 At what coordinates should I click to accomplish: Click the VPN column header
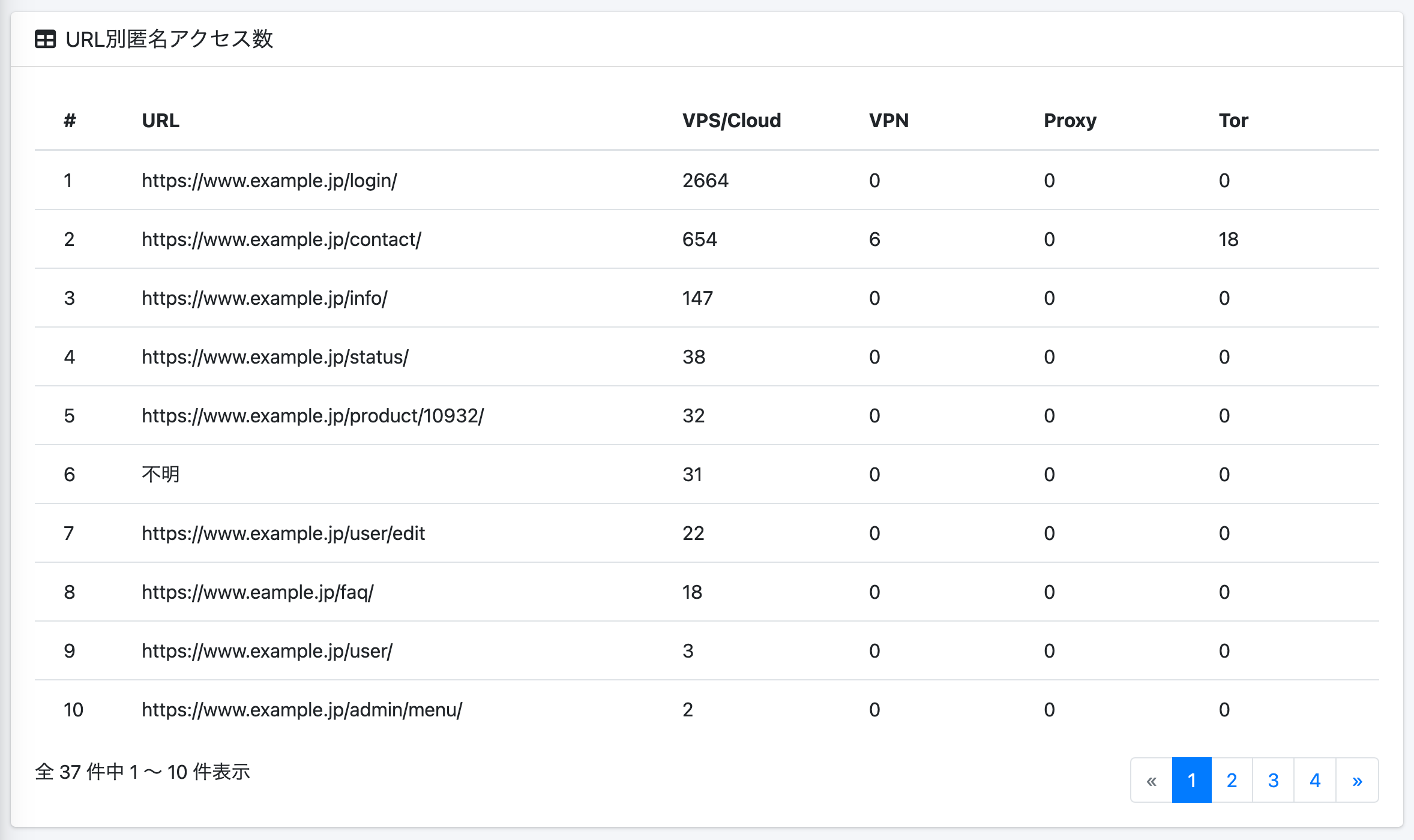point(889,121)
